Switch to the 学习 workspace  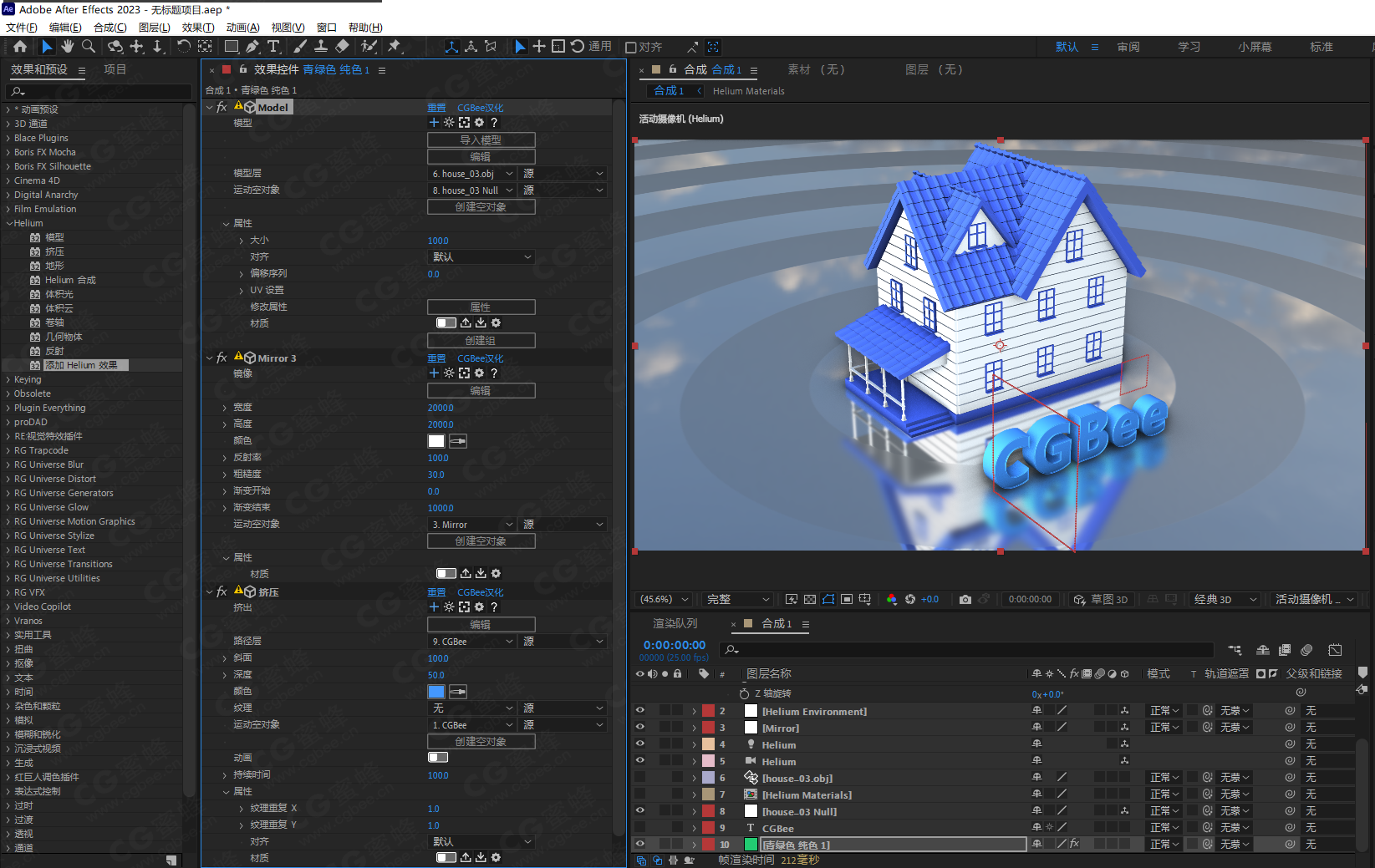coord(1189,47)
